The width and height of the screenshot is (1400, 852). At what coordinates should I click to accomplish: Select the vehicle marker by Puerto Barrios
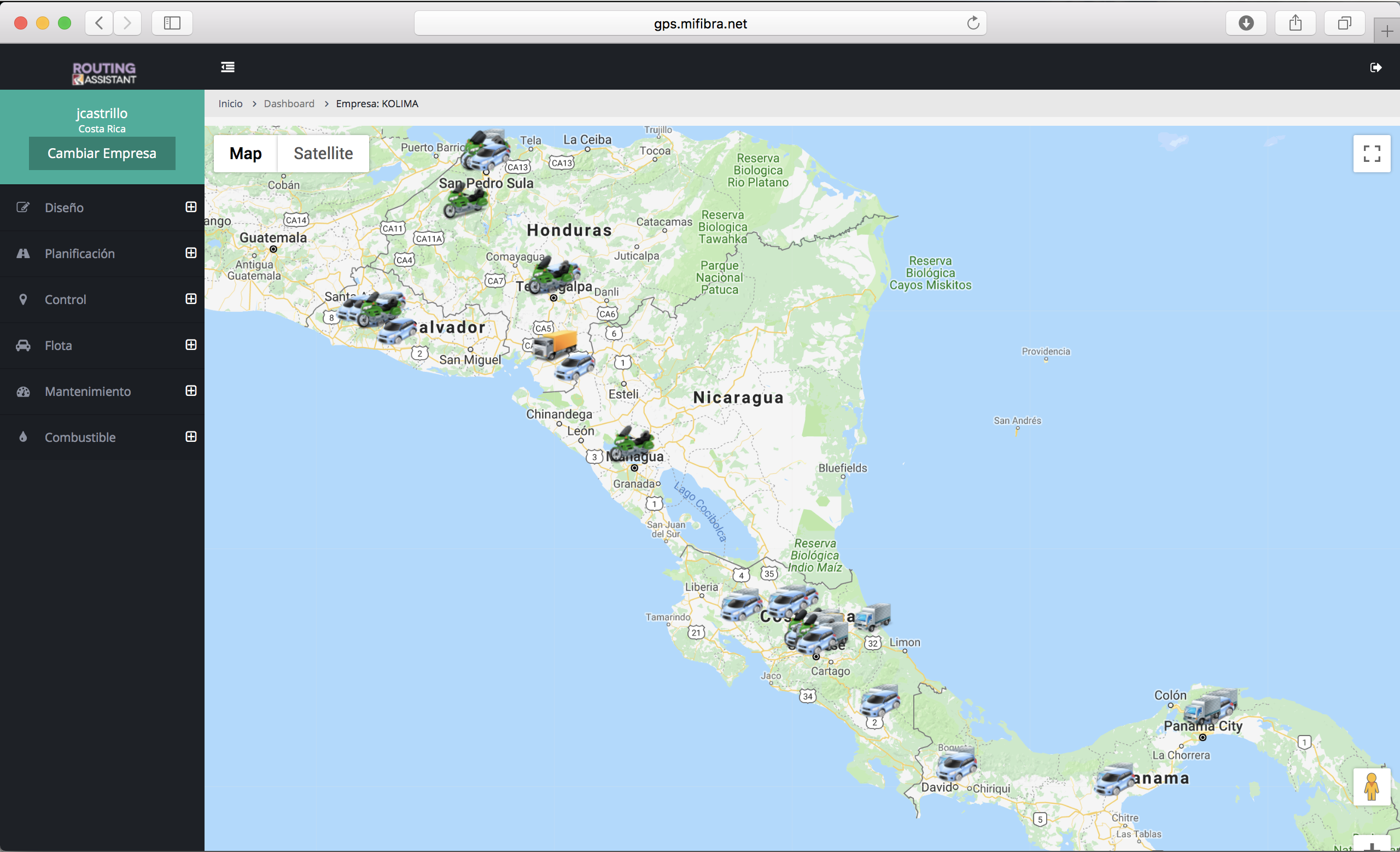(485, 150)
